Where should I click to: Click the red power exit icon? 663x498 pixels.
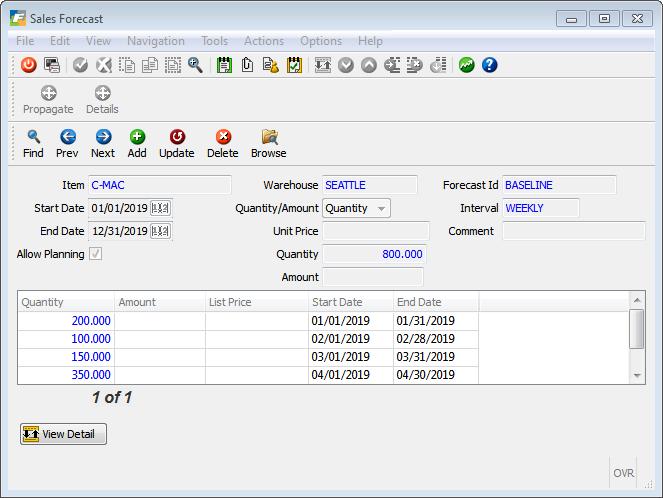click(x=29, y=65)
